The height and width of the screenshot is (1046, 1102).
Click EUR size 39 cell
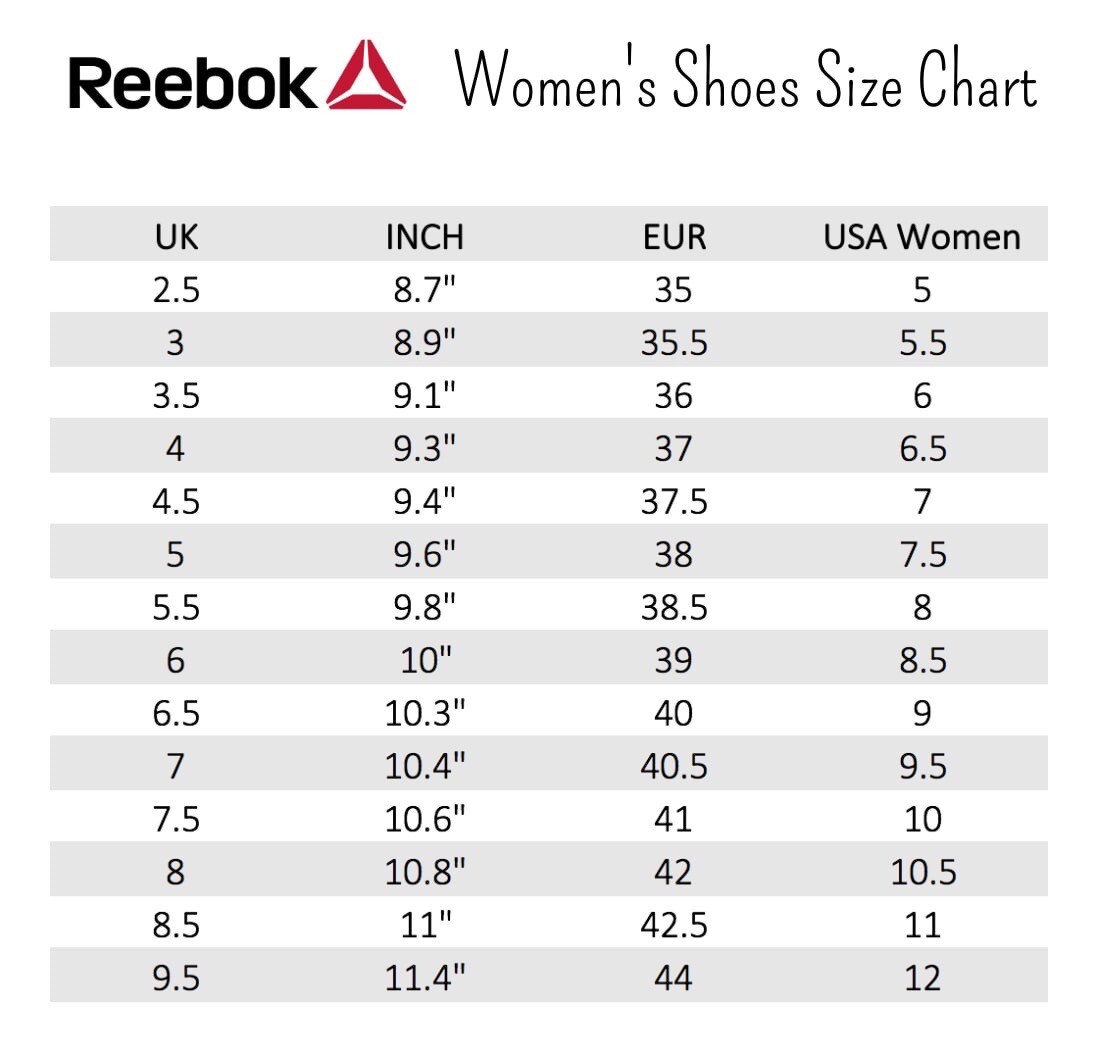(x=673, y=661)
